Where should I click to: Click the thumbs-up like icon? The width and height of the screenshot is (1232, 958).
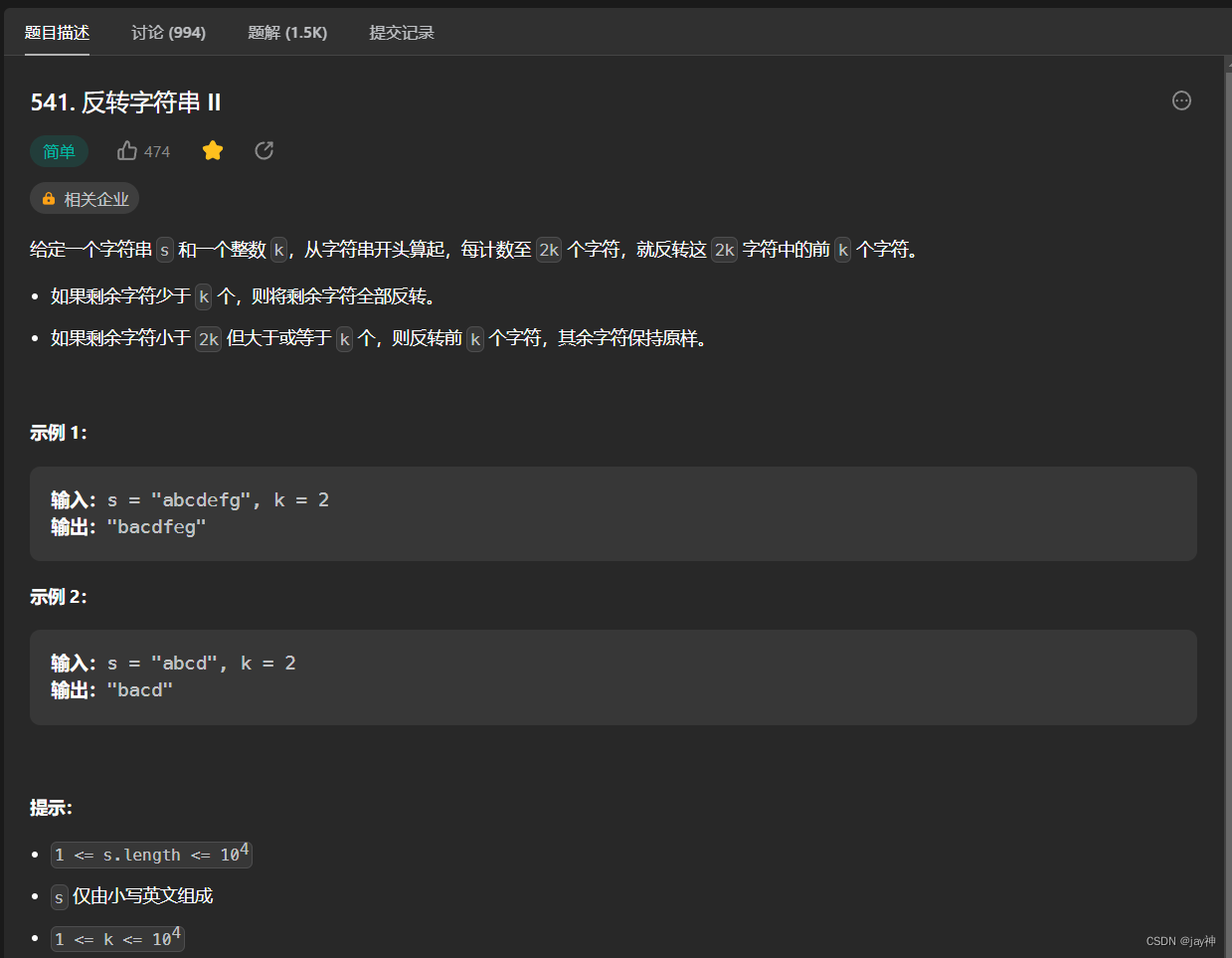(x=126, y=150)
